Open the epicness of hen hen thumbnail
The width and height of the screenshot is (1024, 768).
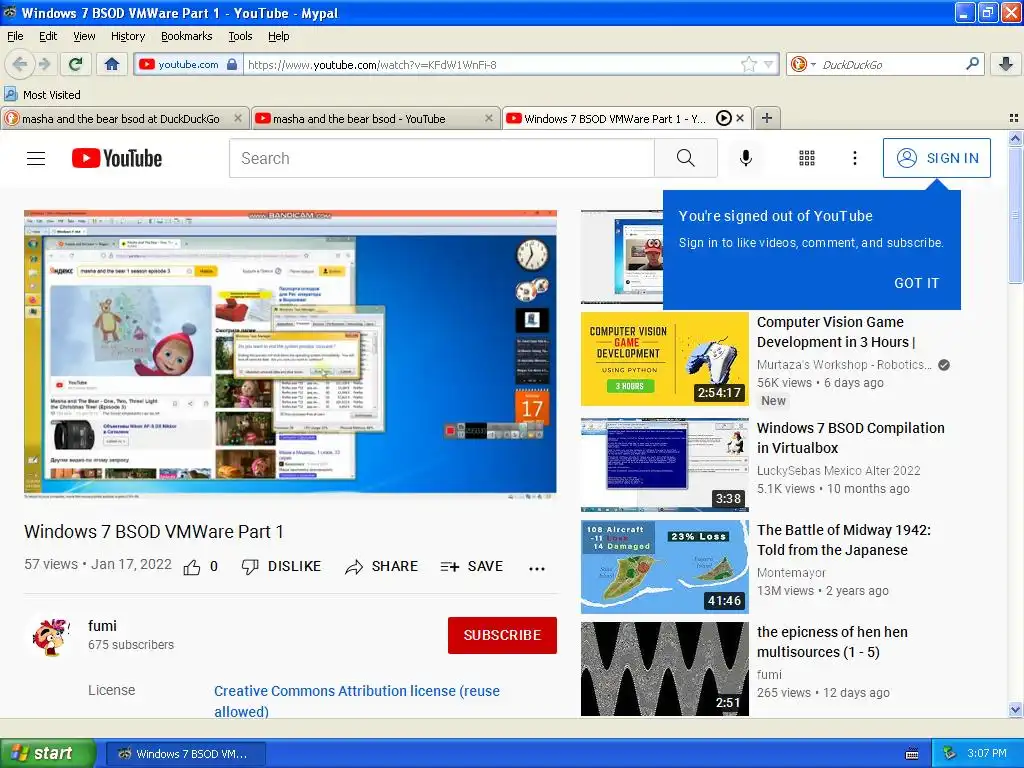664,669
